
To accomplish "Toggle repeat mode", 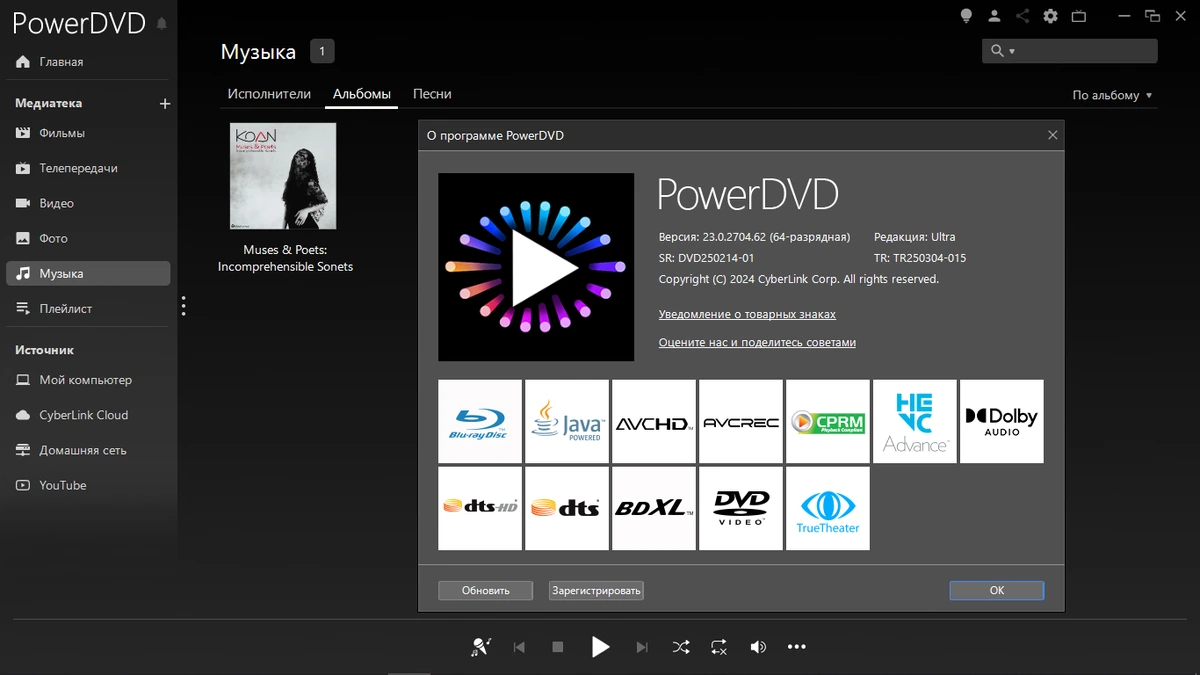I will (719, 647).
